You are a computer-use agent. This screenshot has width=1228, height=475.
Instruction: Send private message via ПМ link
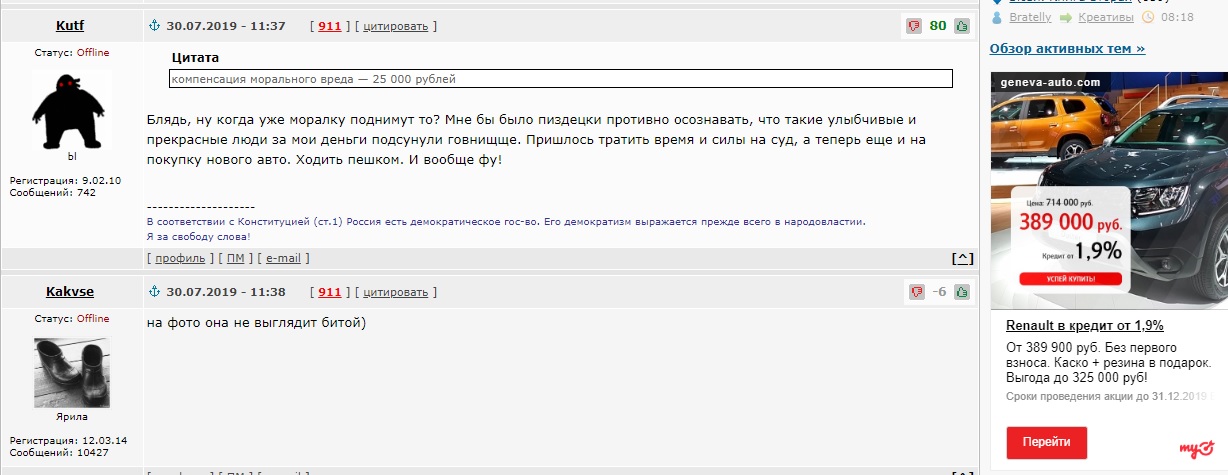[x=235, y=258]
